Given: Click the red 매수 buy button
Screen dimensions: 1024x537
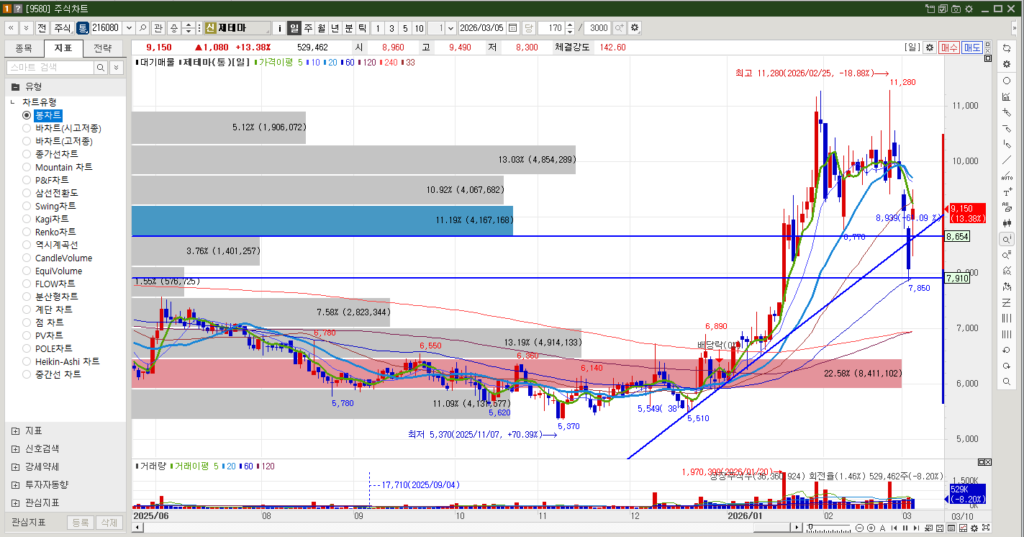Looking at the screenshot, I should pos(949,47).
